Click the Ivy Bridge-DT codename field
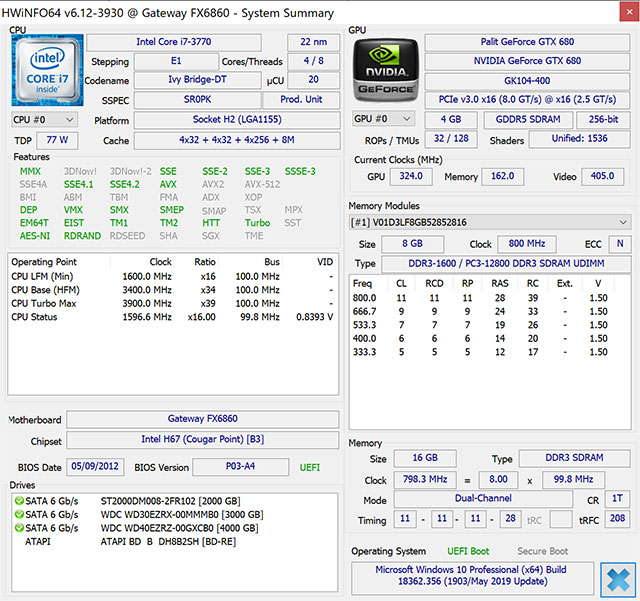 coord(198,80)
